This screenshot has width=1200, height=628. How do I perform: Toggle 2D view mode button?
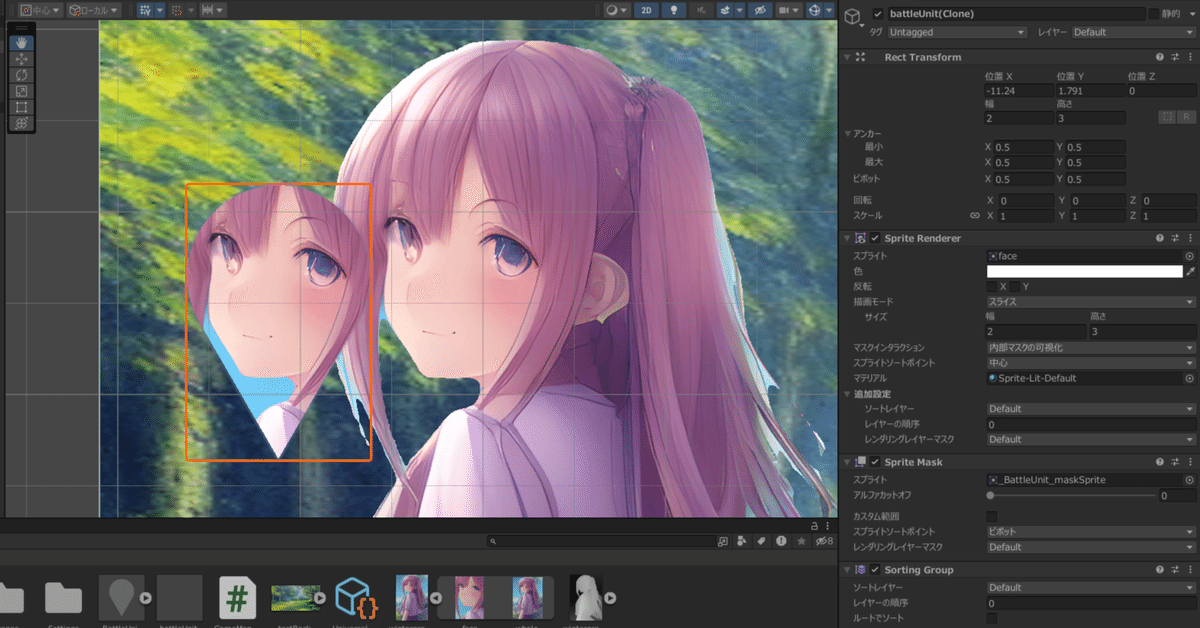click(648, 10)
